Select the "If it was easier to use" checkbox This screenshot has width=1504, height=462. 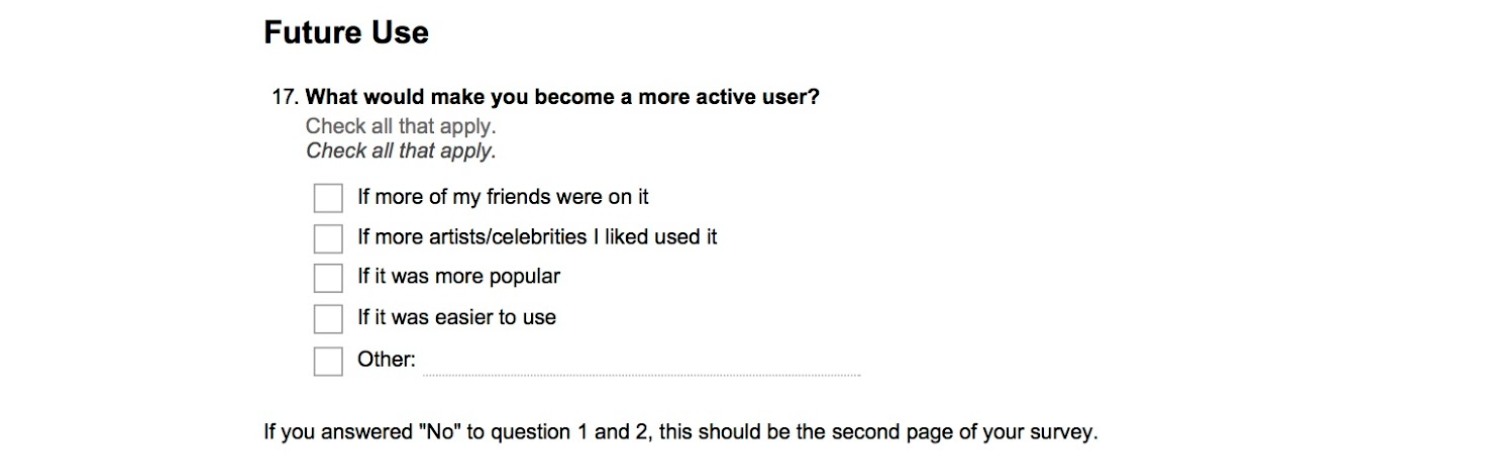[328, 319]
